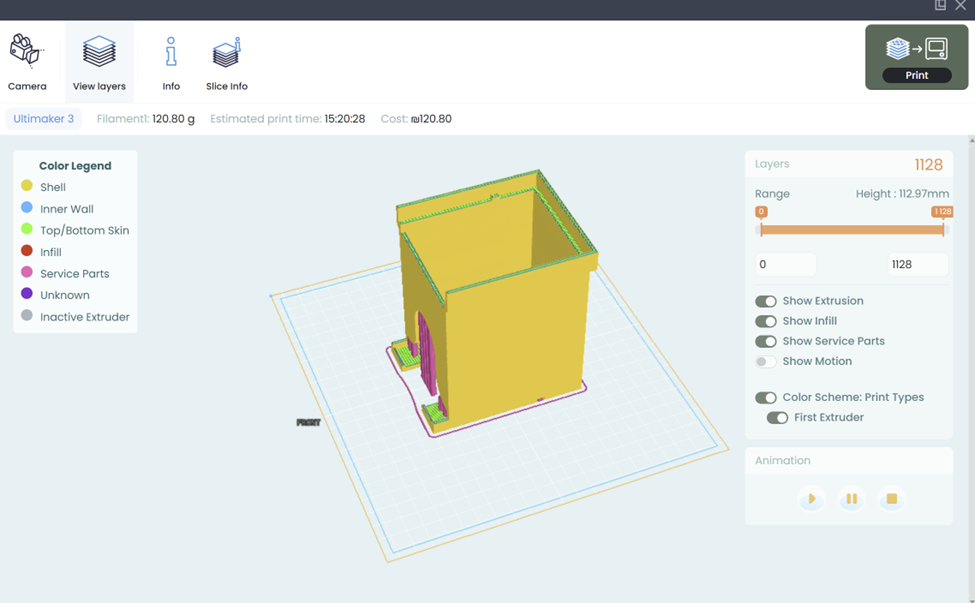Click the upper range handle labeled 1128
This screenshot has height=603, width=975.
(x=943, y=212)
